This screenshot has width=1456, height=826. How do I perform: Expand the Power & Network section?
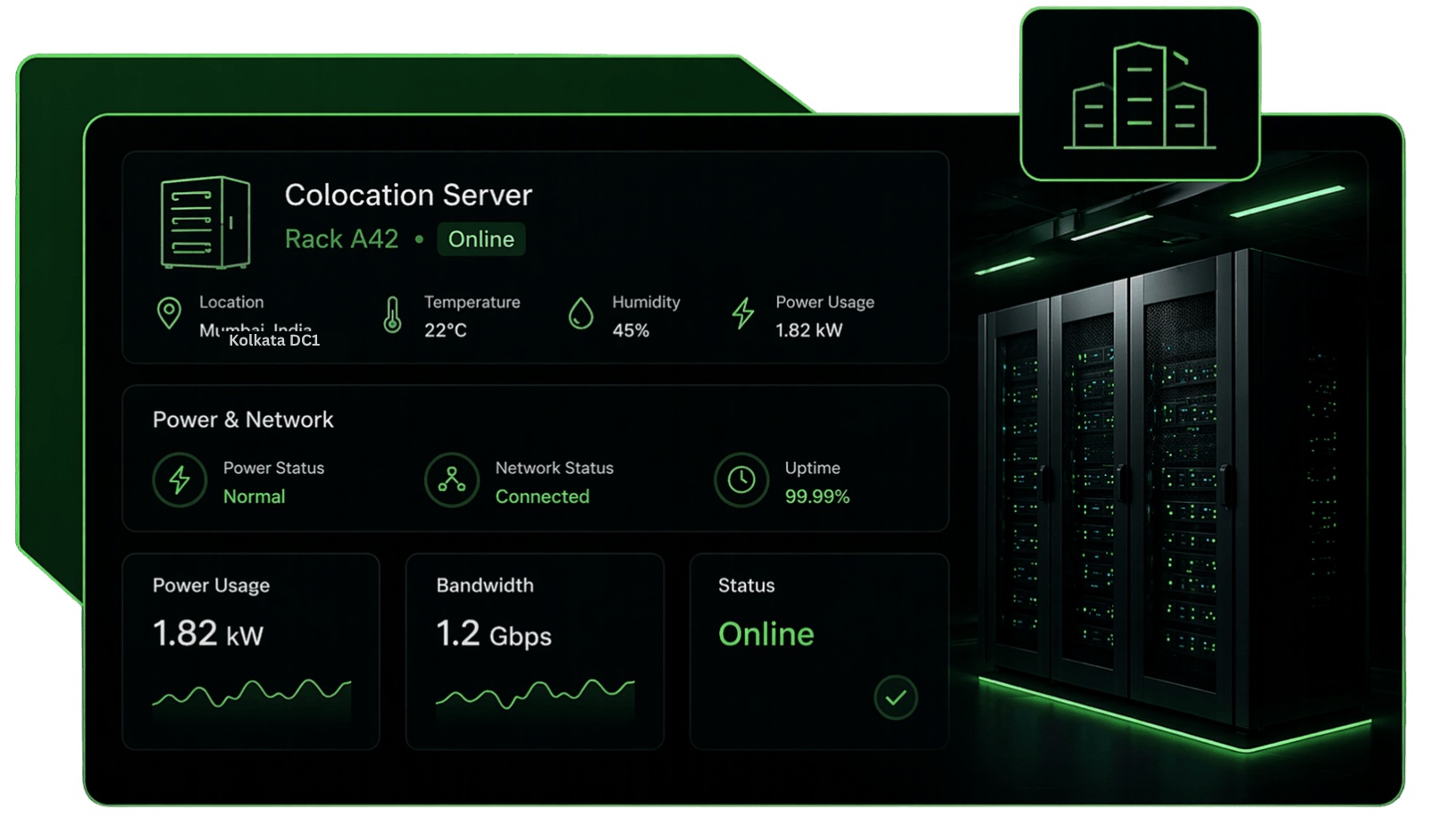pos(242,419)
